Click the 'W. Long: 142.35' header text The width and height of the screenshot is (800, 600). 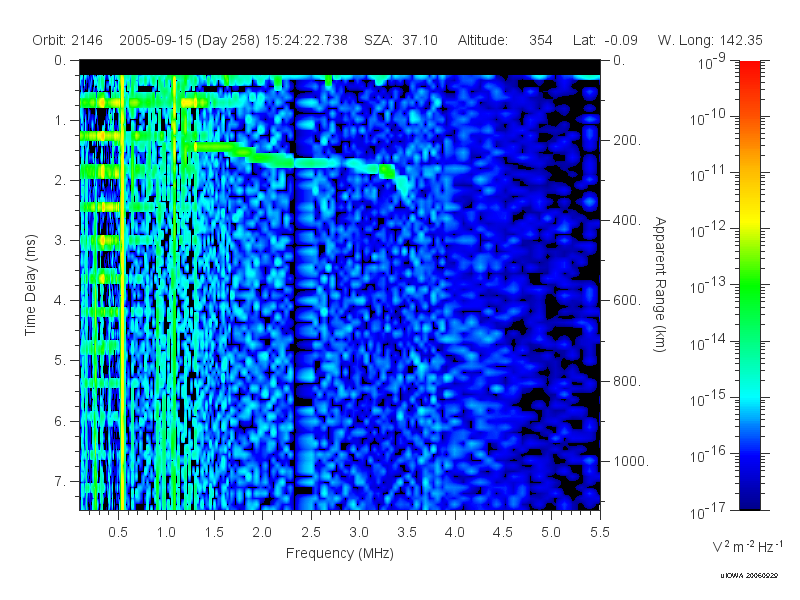coord(710,40)
